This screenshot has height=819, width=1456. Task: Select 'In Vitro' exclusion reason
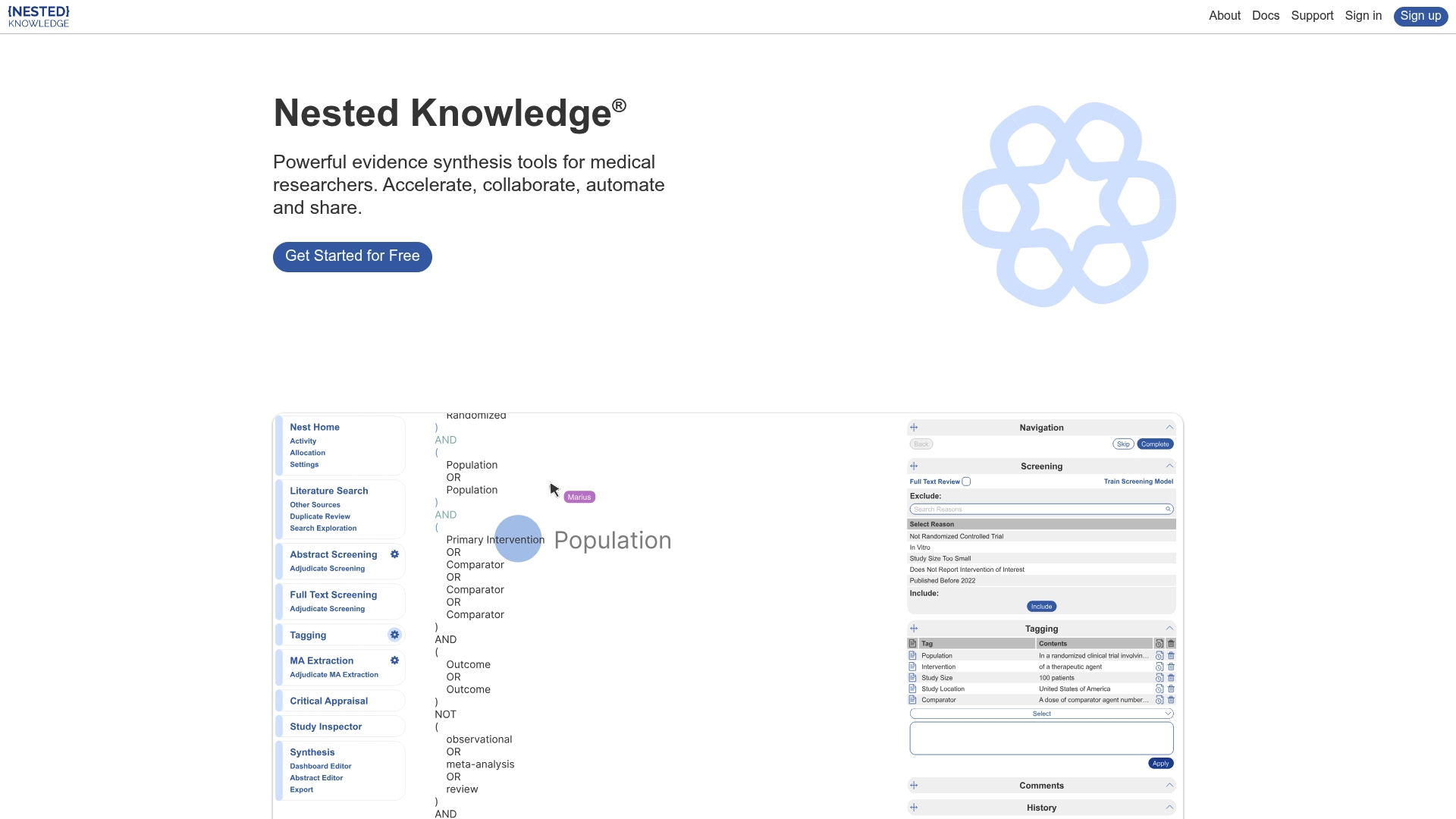coord(1041,548)
